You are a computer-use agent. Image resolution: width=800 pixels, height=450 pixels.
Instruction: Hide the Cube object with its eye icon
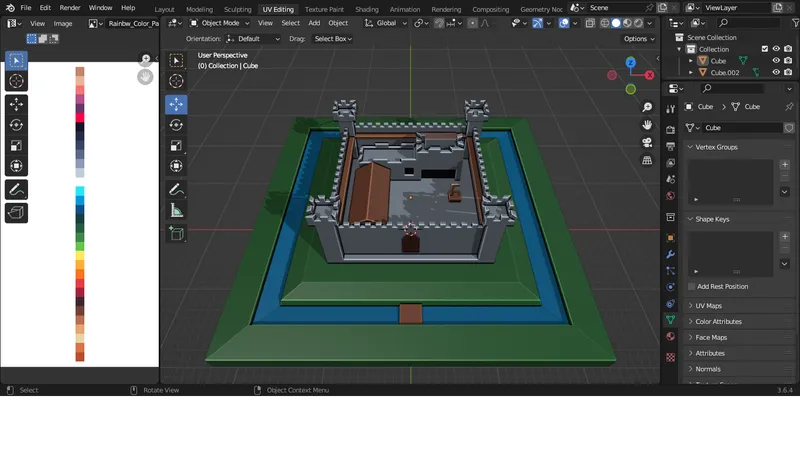pos(776,61)
